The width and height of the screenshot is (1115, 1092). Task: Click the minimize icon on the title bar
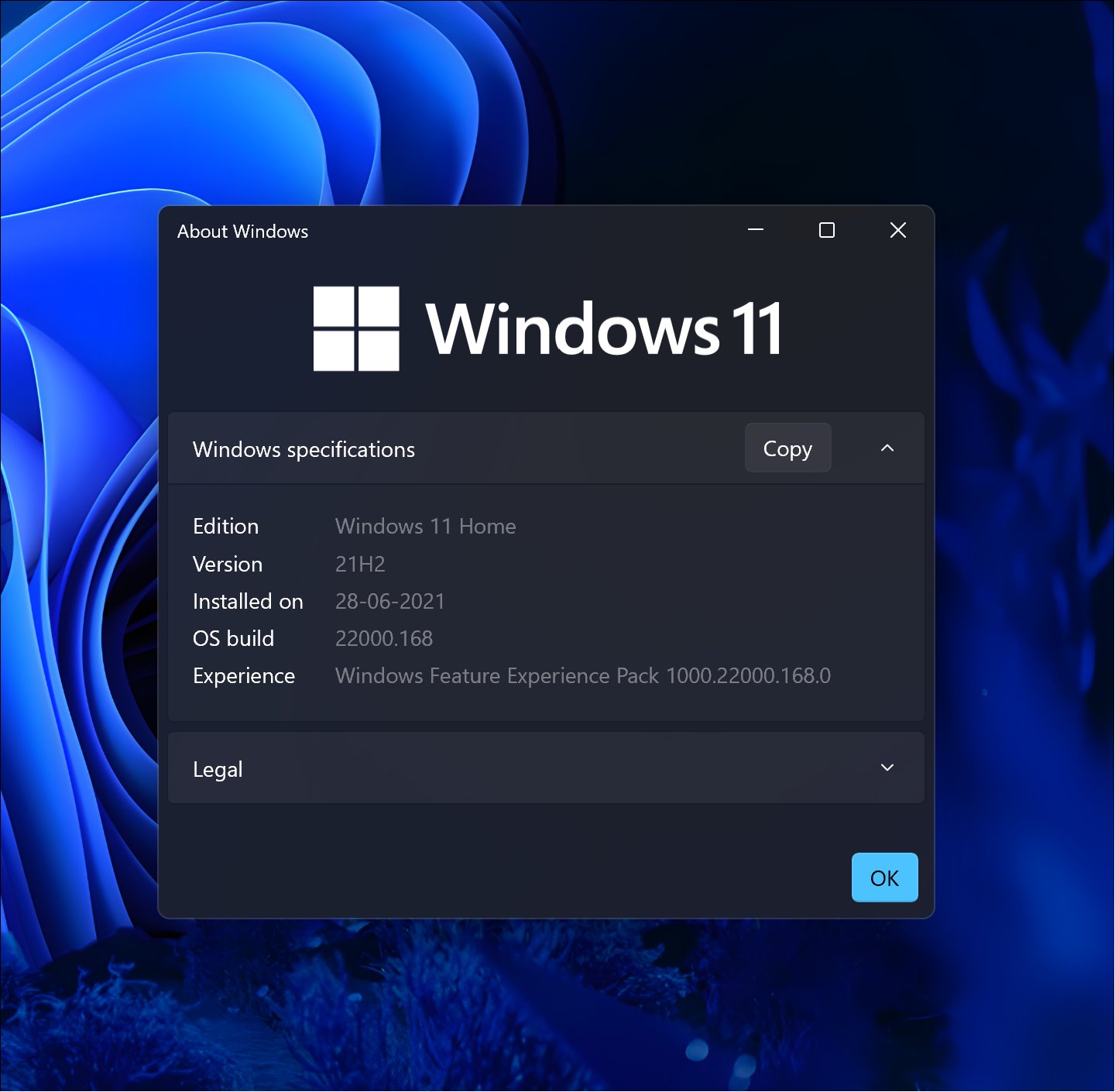click(x=756, y=230)
